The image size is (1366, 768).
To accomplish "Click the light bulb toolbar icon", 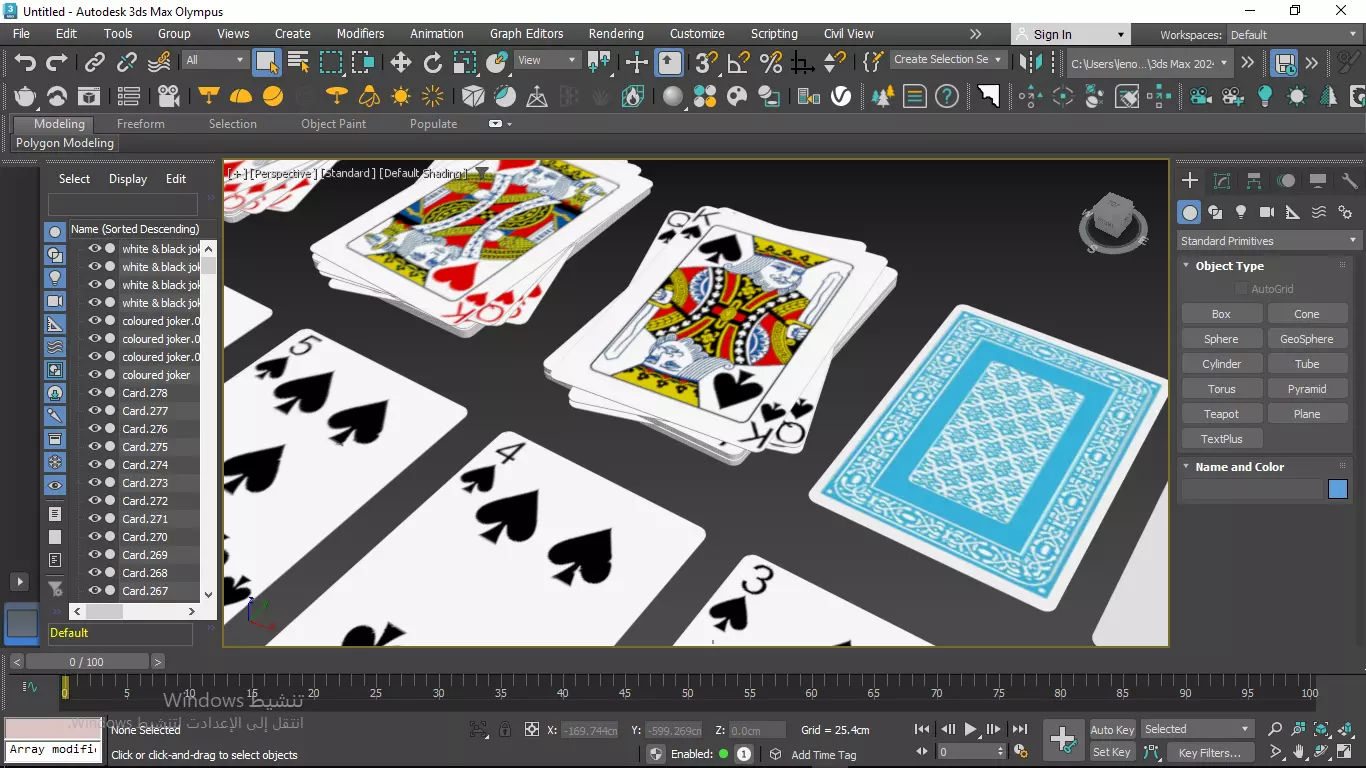I will [1265, 97].
